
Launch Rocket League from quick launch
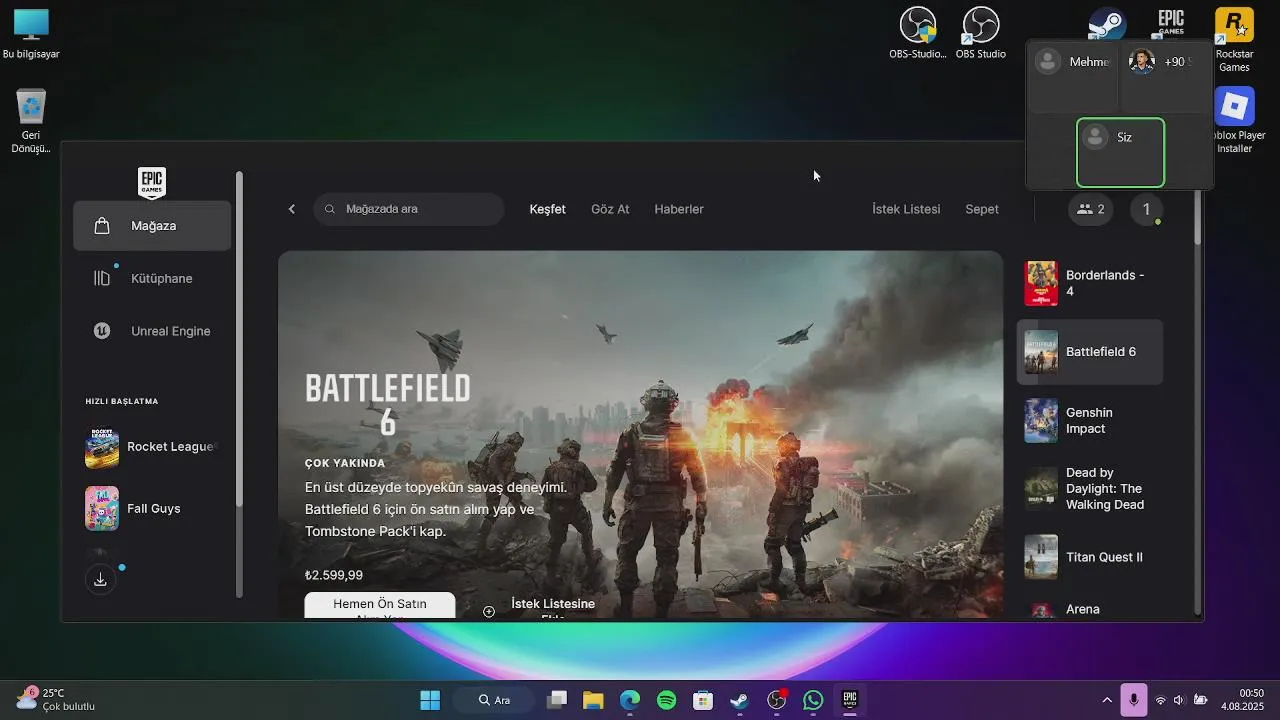tap(152, 448)
